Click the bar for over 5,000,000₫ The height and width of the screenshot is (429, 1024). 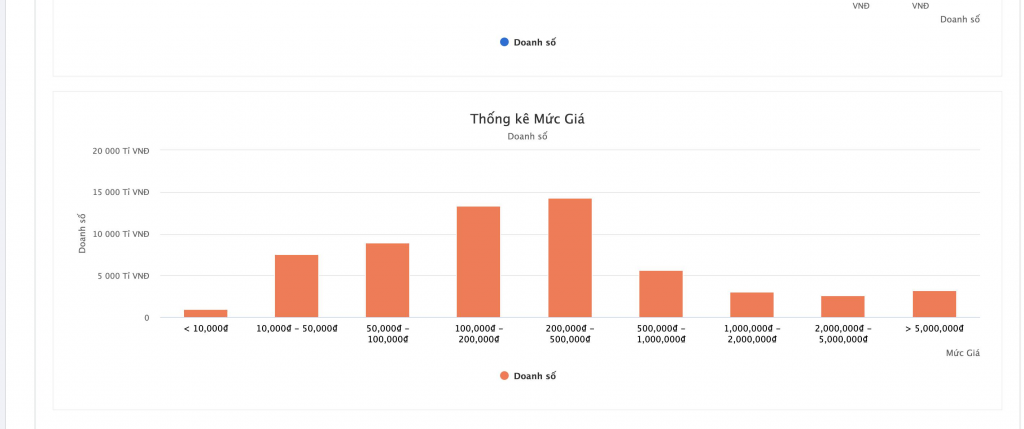(x=934, y=304)
